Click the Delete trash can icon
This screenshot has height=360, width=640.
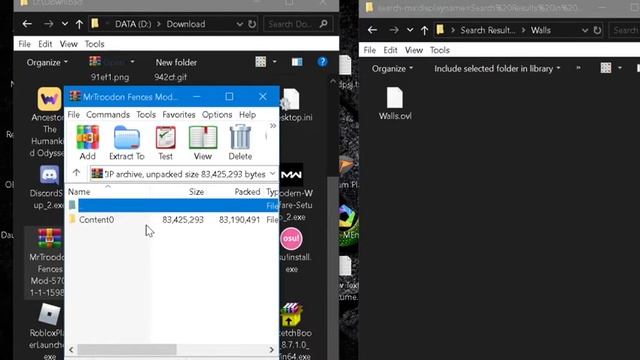pos(240,143)
